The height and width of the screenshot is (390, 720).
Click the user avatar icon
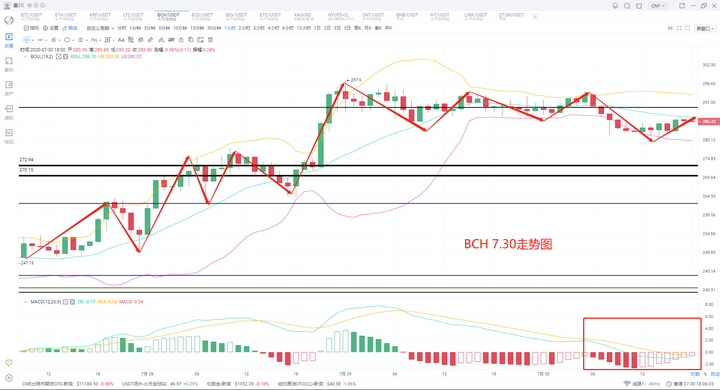coord(7,6)
